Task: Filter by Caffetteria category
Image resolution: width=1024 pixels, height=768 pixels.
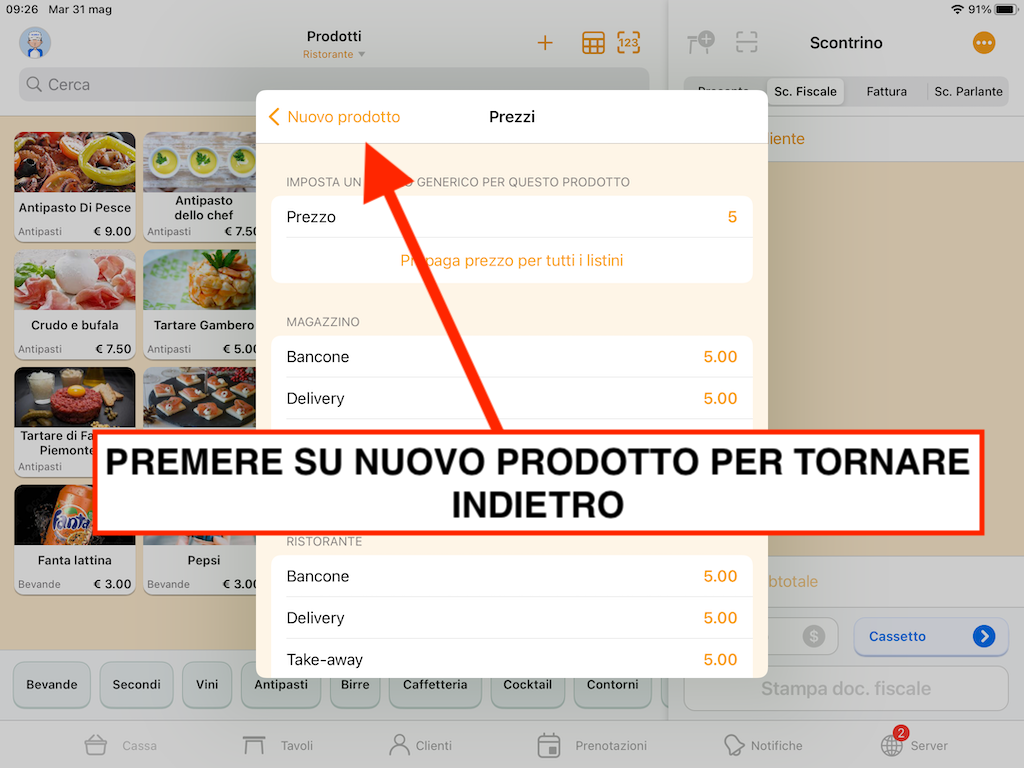Action: coord(435,686)
